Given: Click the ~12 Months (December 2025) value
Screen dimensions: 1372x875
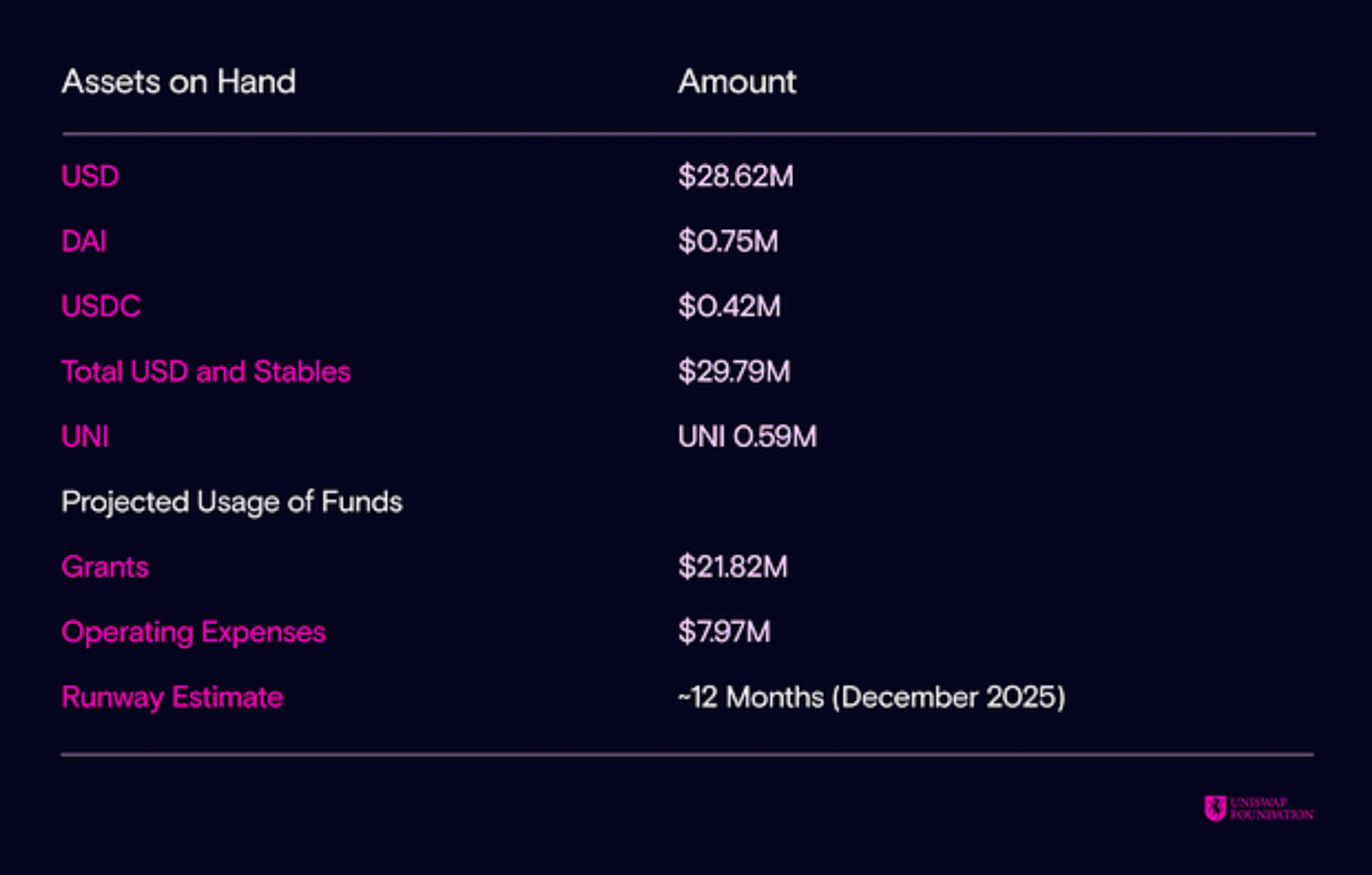Looking at the screenshot, I should point(871,697).
